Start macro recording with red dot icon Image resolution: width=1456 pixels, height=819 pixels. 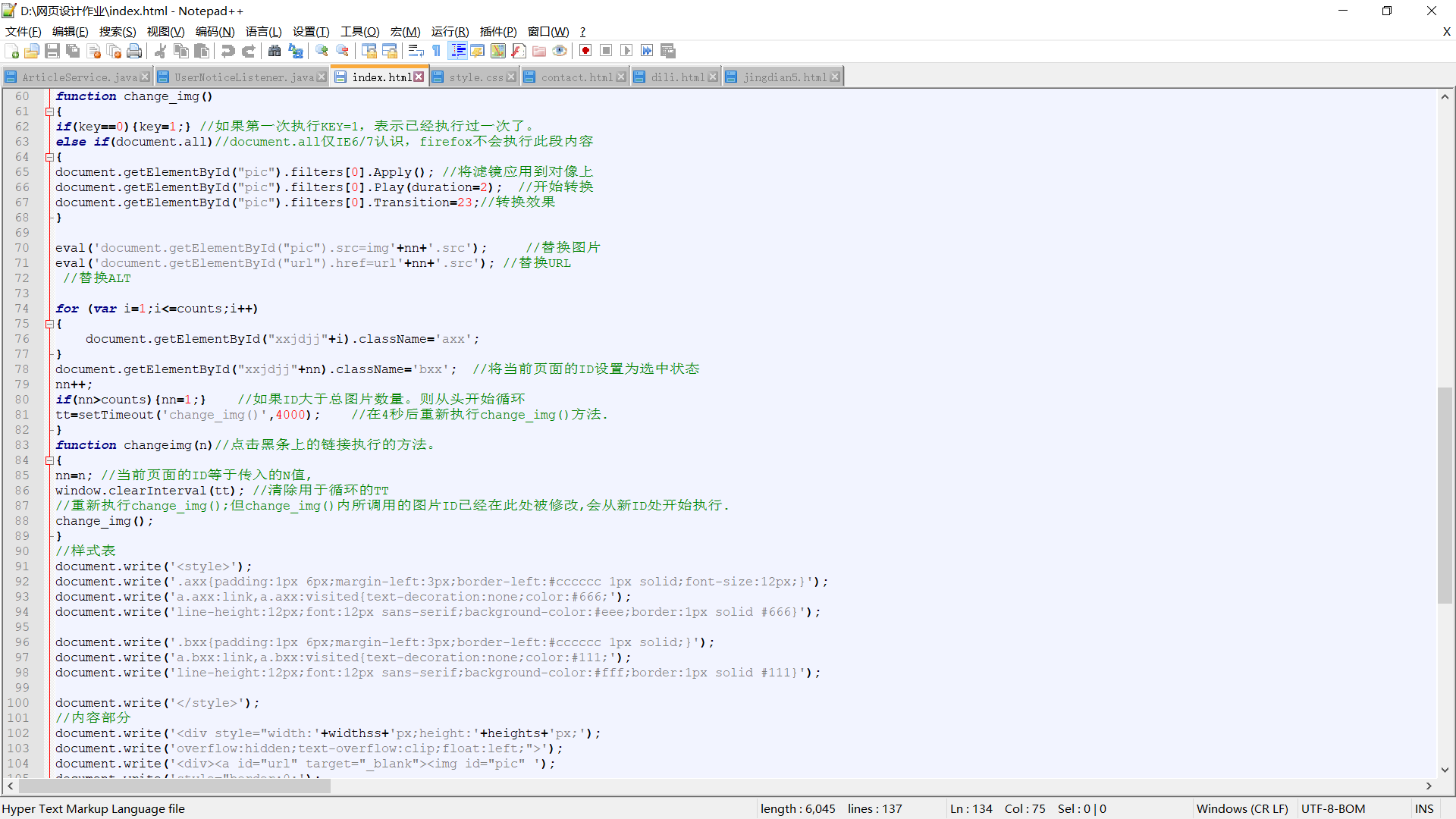tap(585, 51)
